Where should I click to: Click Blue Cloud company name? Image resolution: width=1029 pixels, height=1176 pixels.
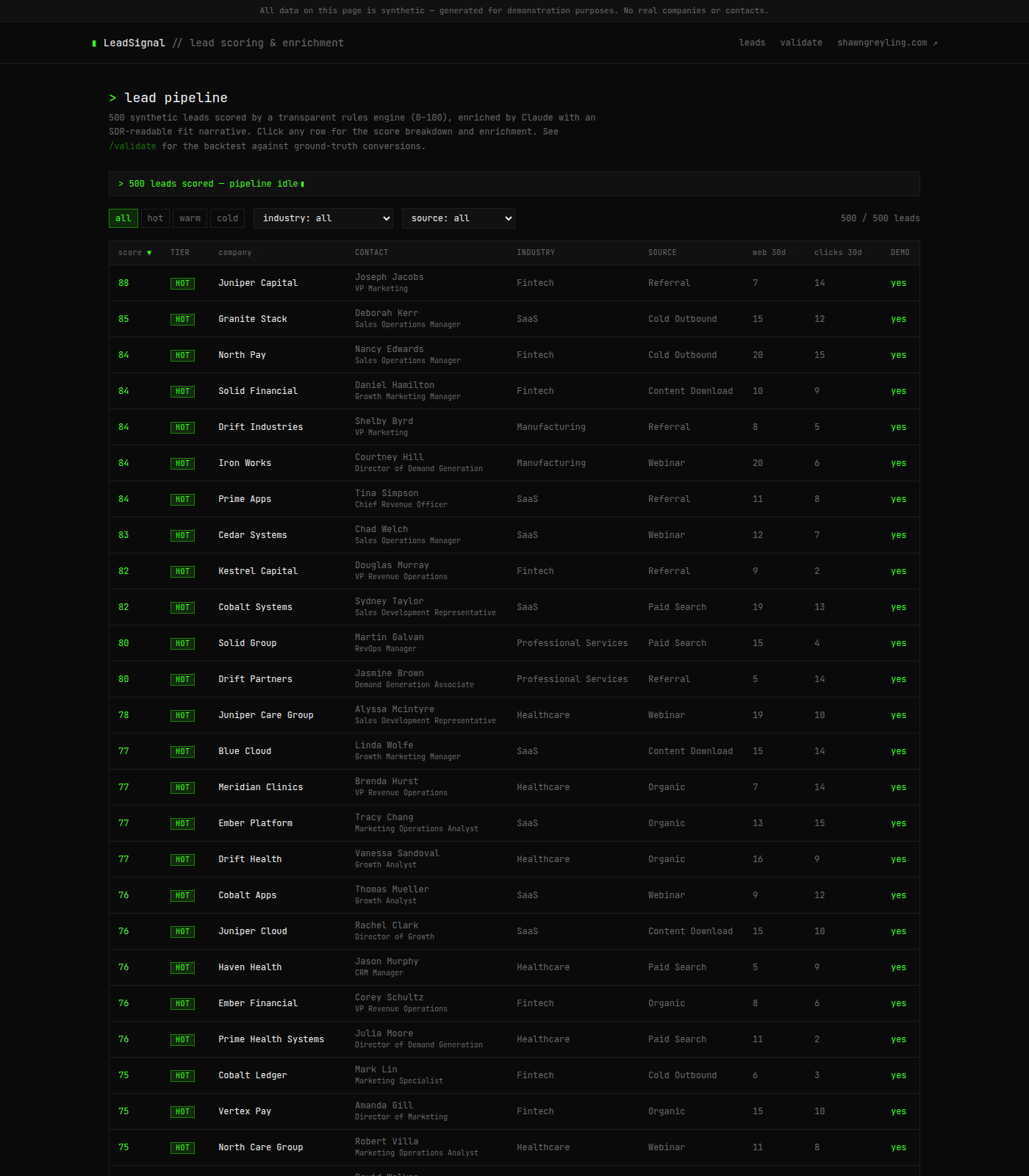(245, 751)
